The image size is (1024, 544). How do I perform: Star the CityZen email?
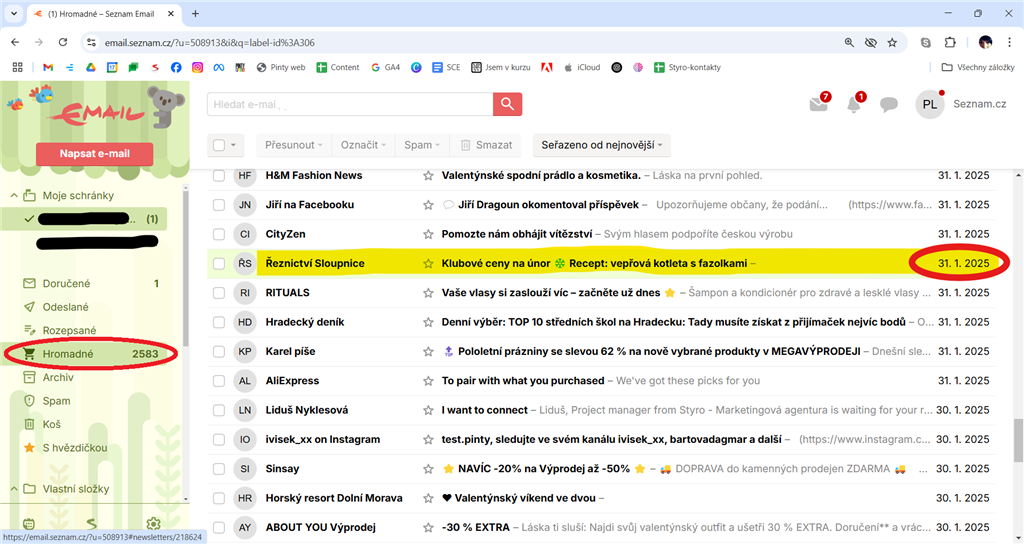click(428, 234)
